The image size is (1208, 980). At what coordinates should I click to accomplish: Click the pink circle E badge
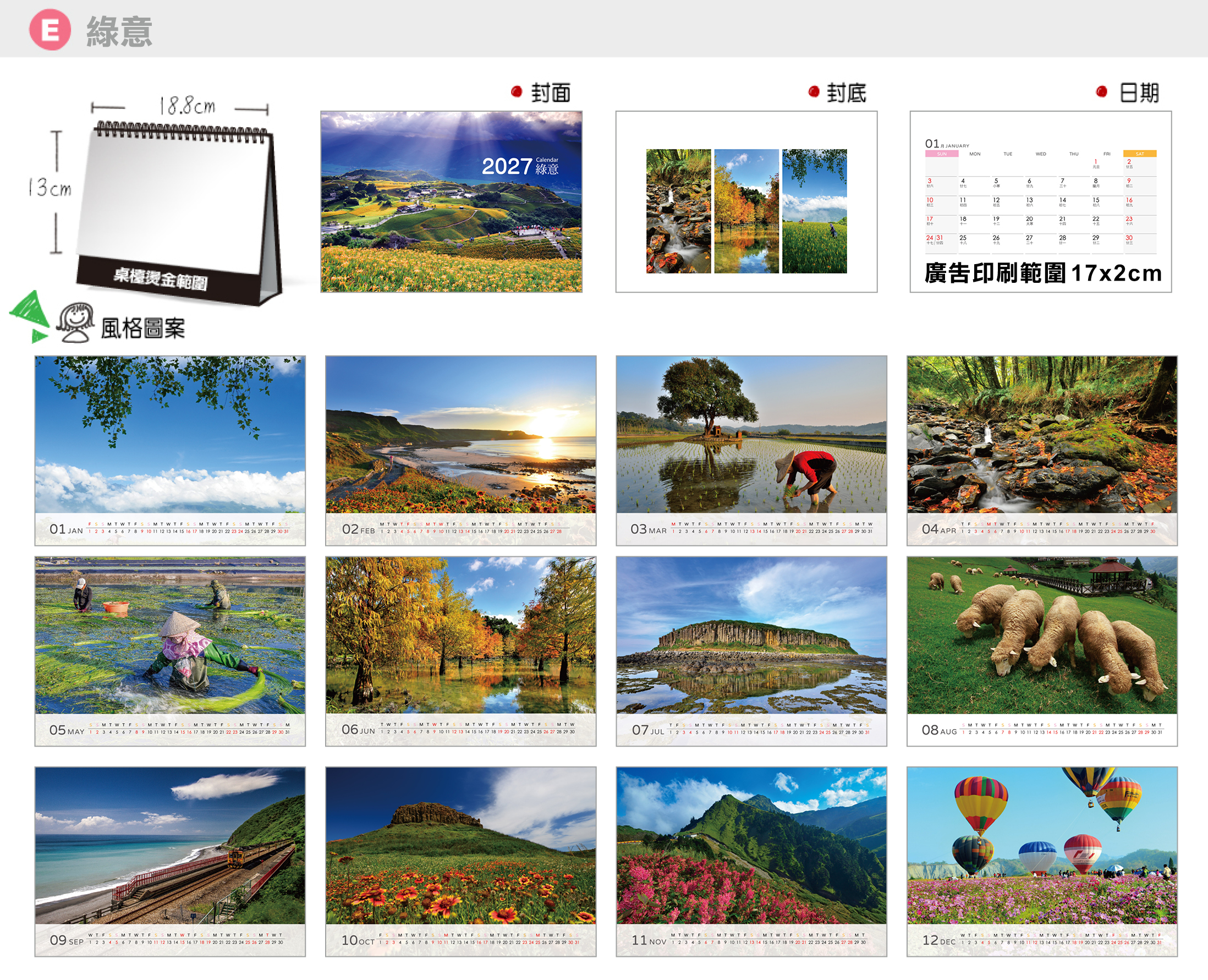click(50, 30)
